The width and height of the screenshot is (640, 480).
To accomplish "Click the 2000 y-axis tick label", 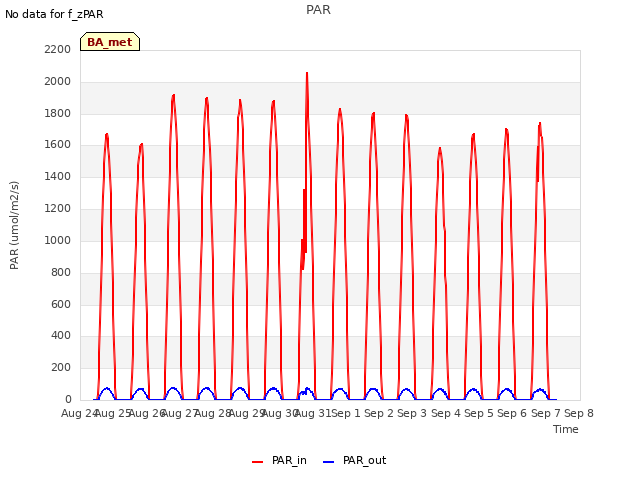I will point(58,81).
